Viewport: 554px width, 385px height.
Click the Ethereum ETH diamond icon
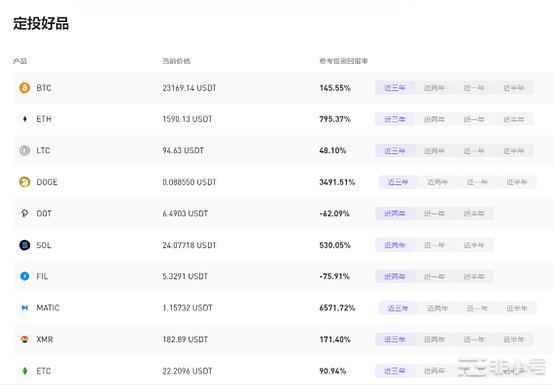click(x=24, y=119)
